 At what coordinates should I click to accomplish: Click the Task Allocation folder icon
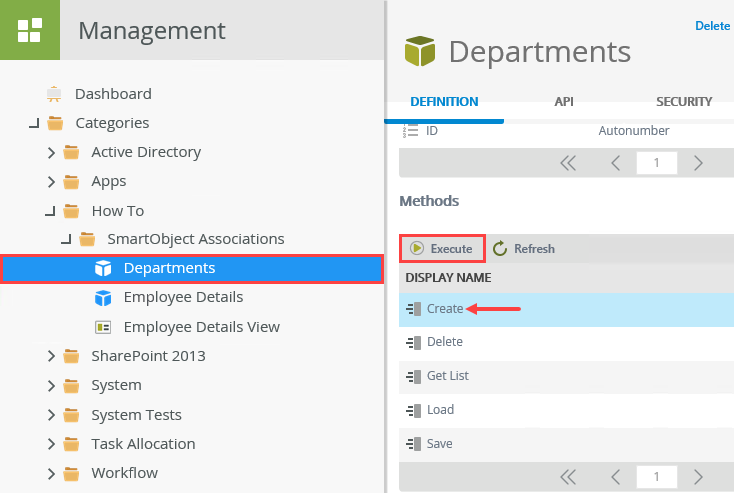71,444
